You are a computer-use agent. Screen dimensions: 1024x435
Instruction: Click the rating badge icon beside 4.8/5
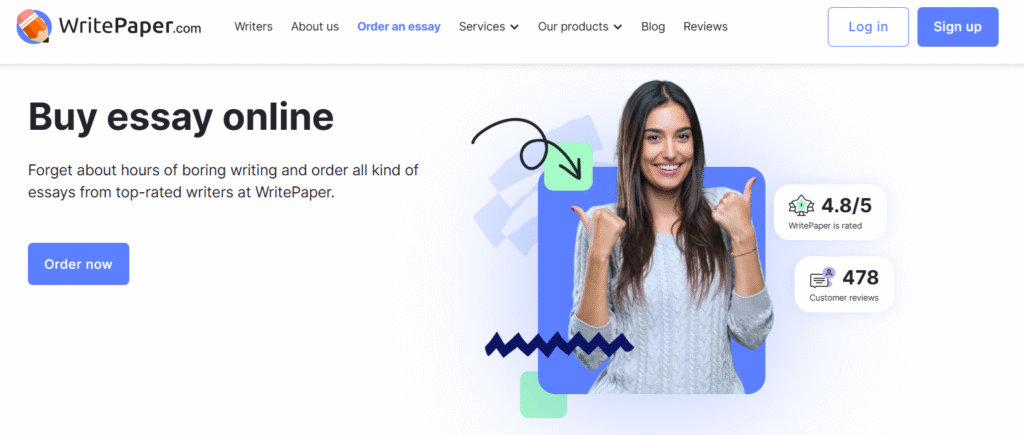(x=801, y=206)
